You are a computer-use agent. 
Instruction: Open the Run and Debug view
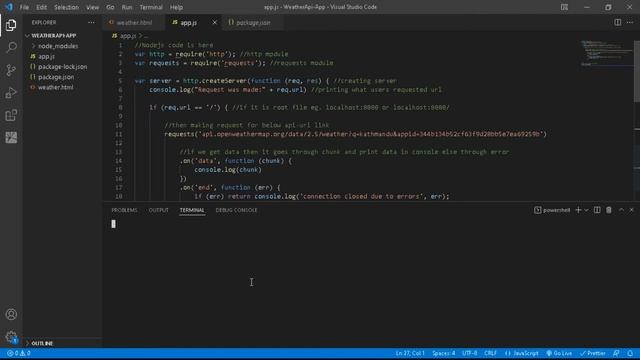(x=11, y=93)
